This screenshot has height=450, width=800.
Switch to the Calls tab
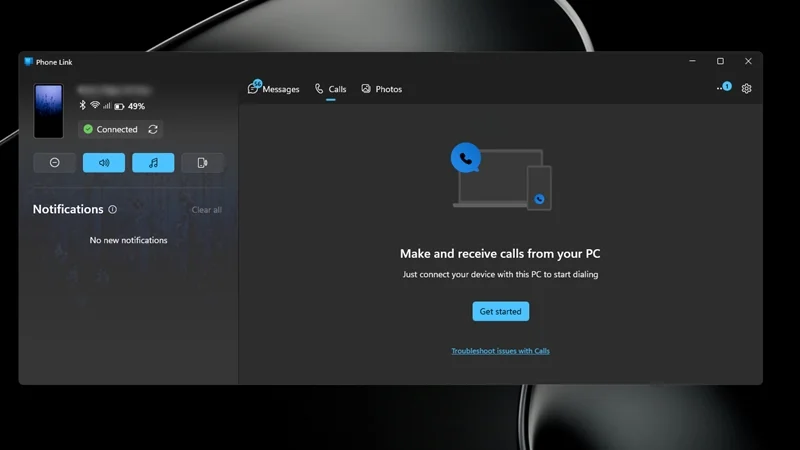point(331,89)
